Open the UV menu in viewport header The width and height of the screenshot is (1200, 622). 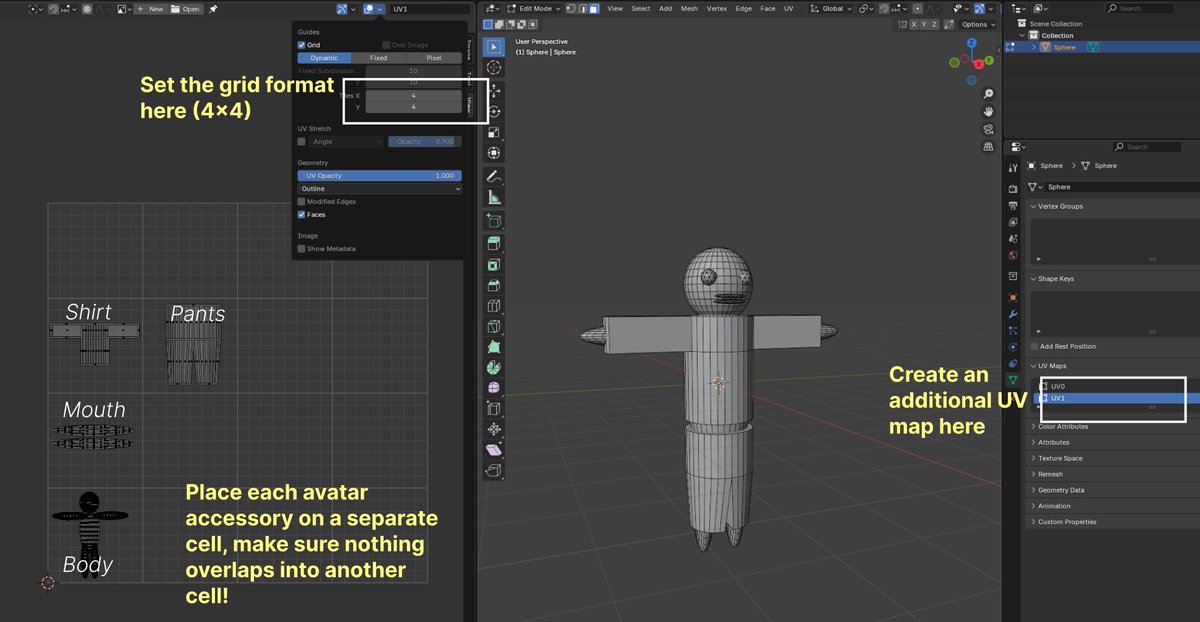[x=789, y=8]
